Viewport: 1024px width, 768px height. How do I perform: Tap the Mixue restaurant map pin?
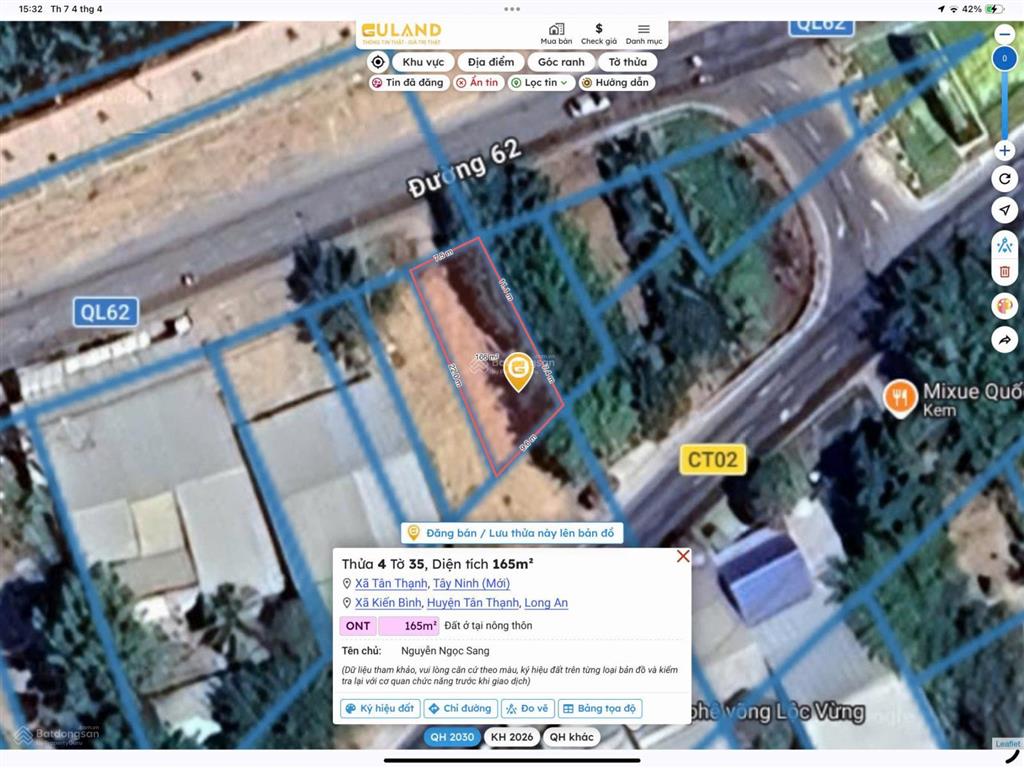900,398
